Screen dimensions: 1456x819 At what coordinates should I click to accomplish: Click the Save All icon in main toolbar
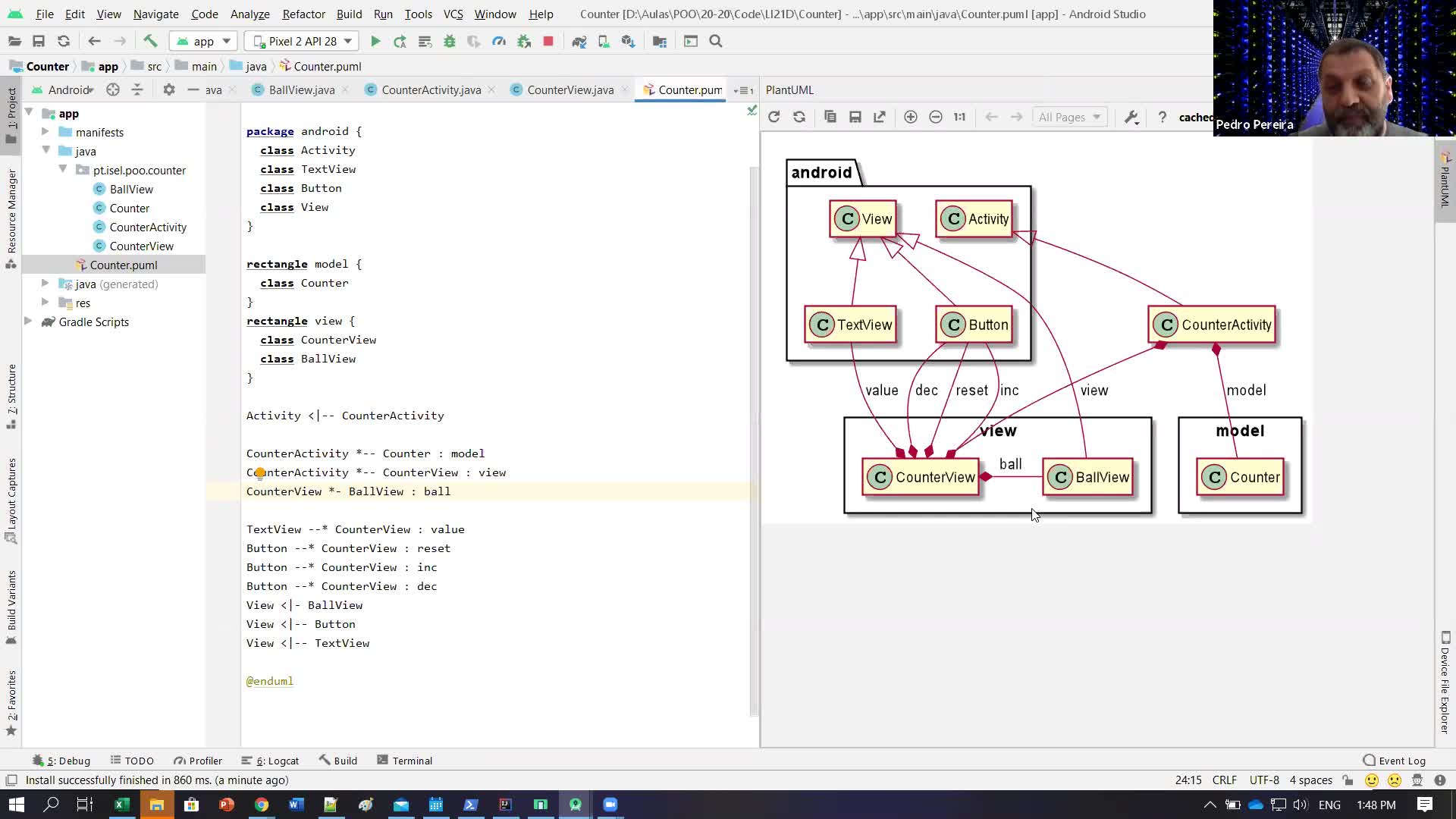(x=39, y=41)
